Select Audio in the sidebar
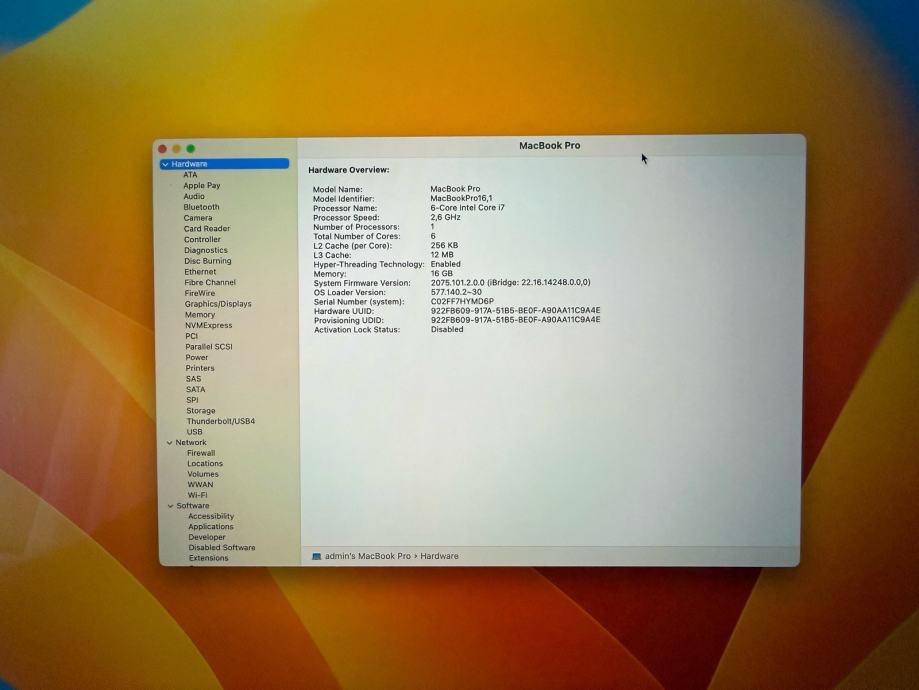Screen dimensions: 919x690 (194, 196)
